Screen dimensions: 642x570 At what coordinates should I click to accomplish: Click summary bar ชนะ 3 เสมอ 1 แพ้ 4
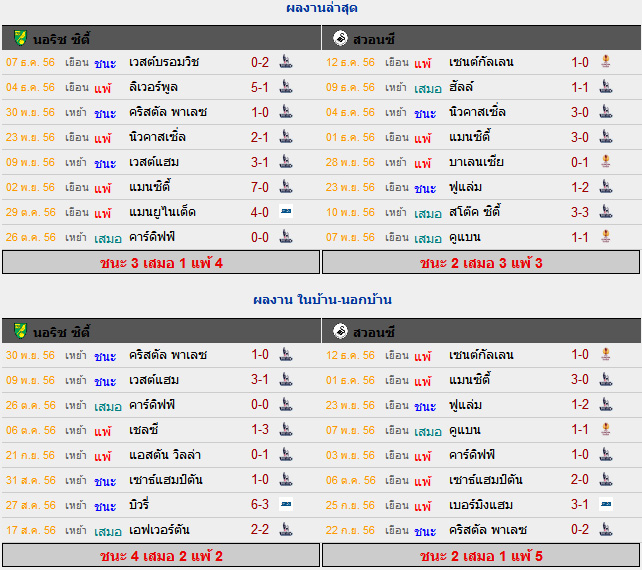161,262
